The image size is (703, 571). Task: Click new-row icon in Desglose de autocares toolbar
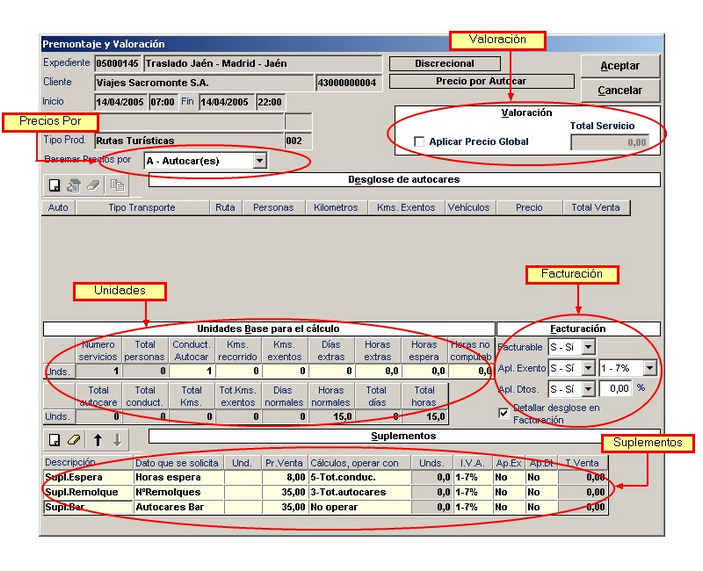point(55,185)
